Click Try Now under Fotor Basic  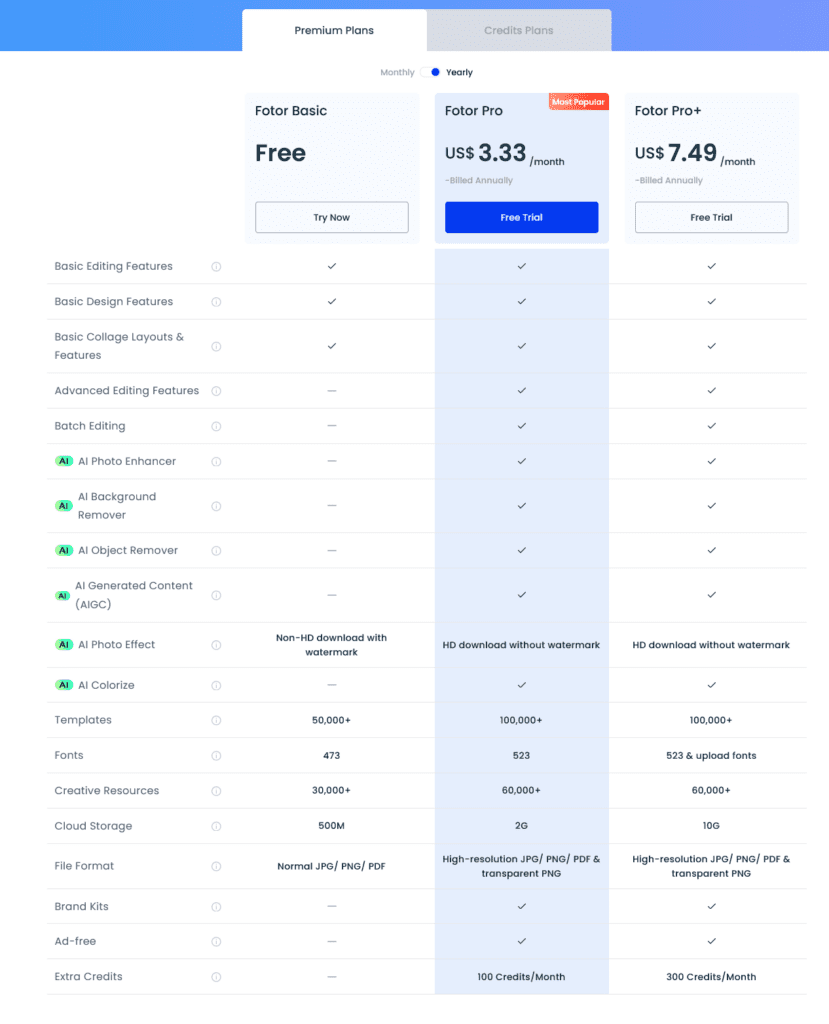coord(332,218)
